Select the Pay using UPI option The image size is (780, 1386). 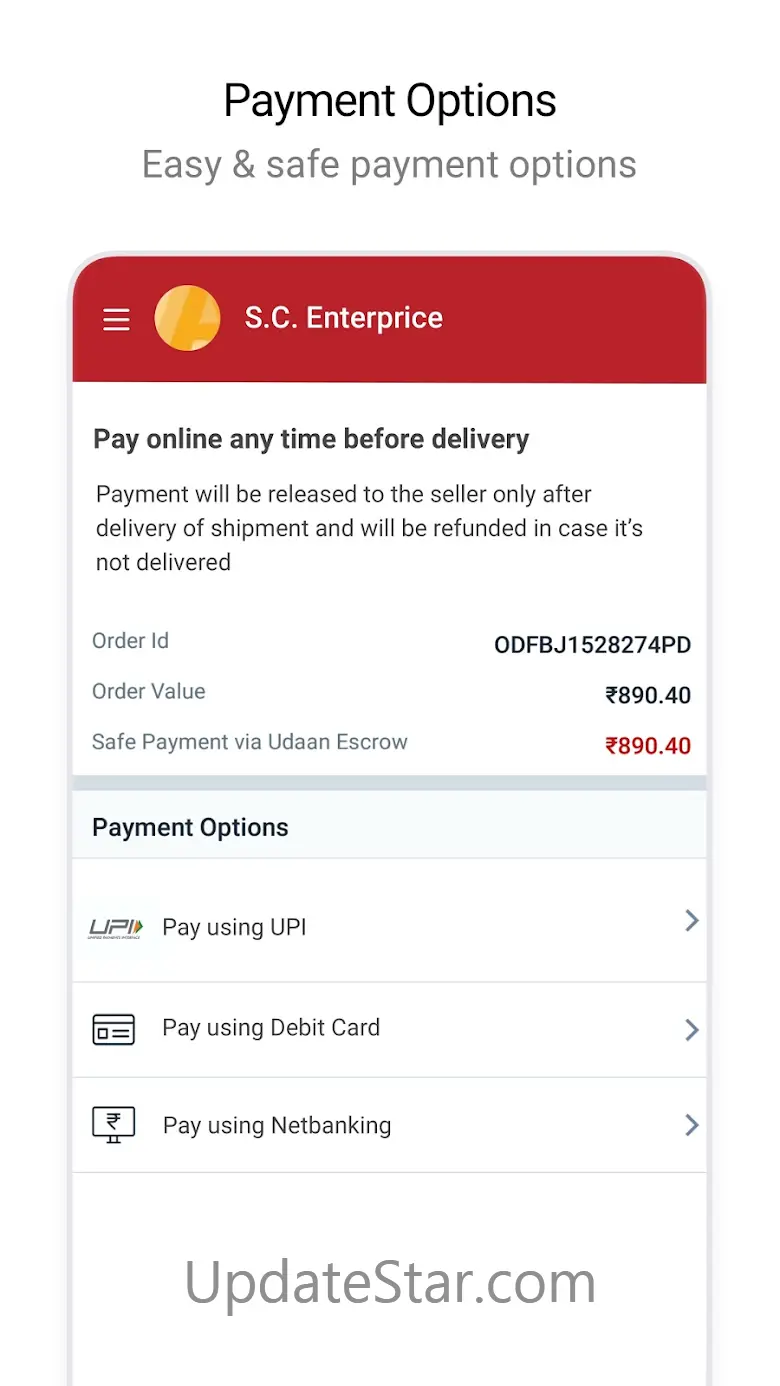(234, 927)
